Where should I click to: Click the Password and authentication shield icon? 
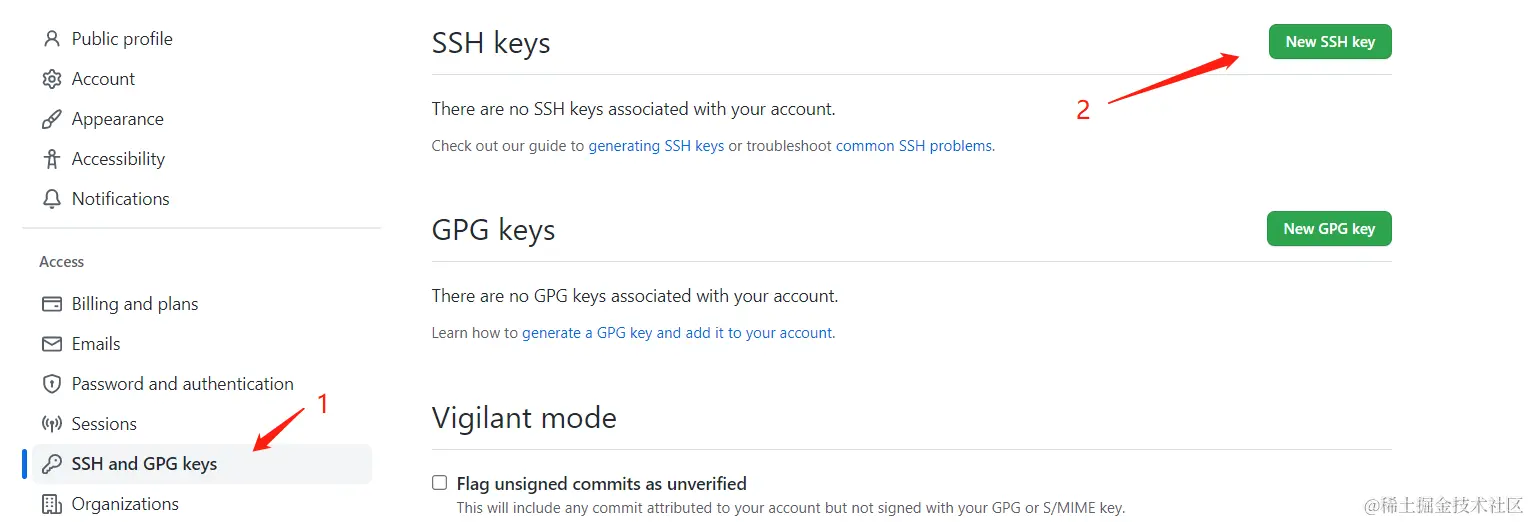[51, 384]
